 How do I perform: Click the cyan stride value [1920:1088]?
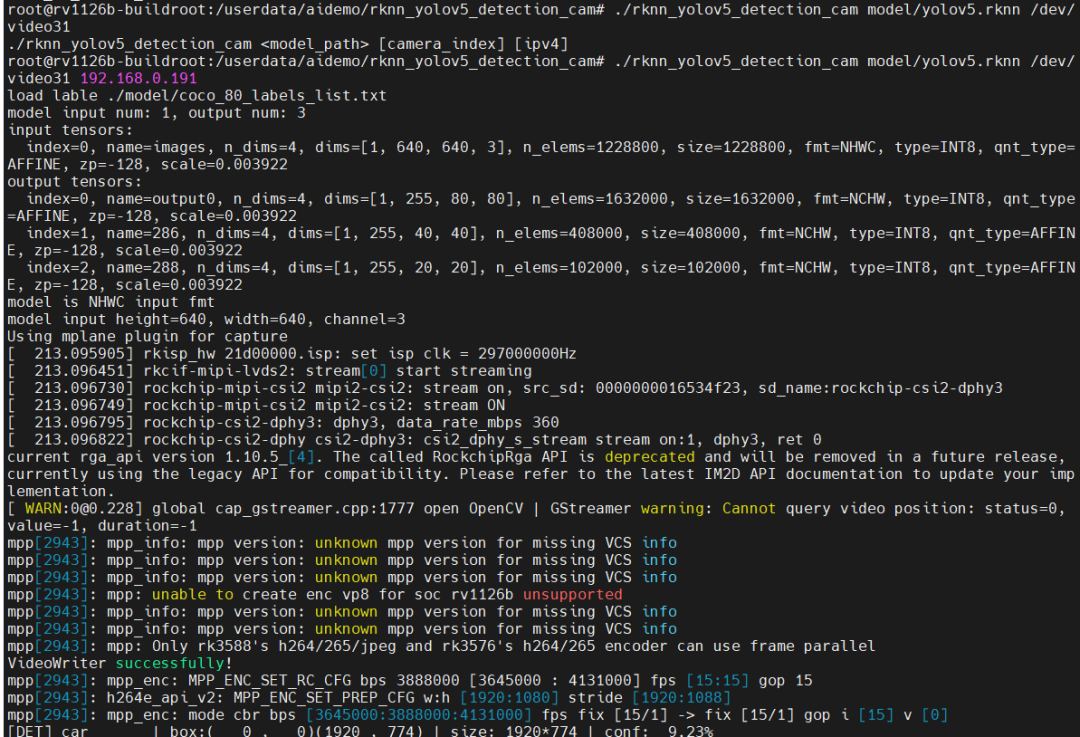pyautogui.click(x=681, y=698)
